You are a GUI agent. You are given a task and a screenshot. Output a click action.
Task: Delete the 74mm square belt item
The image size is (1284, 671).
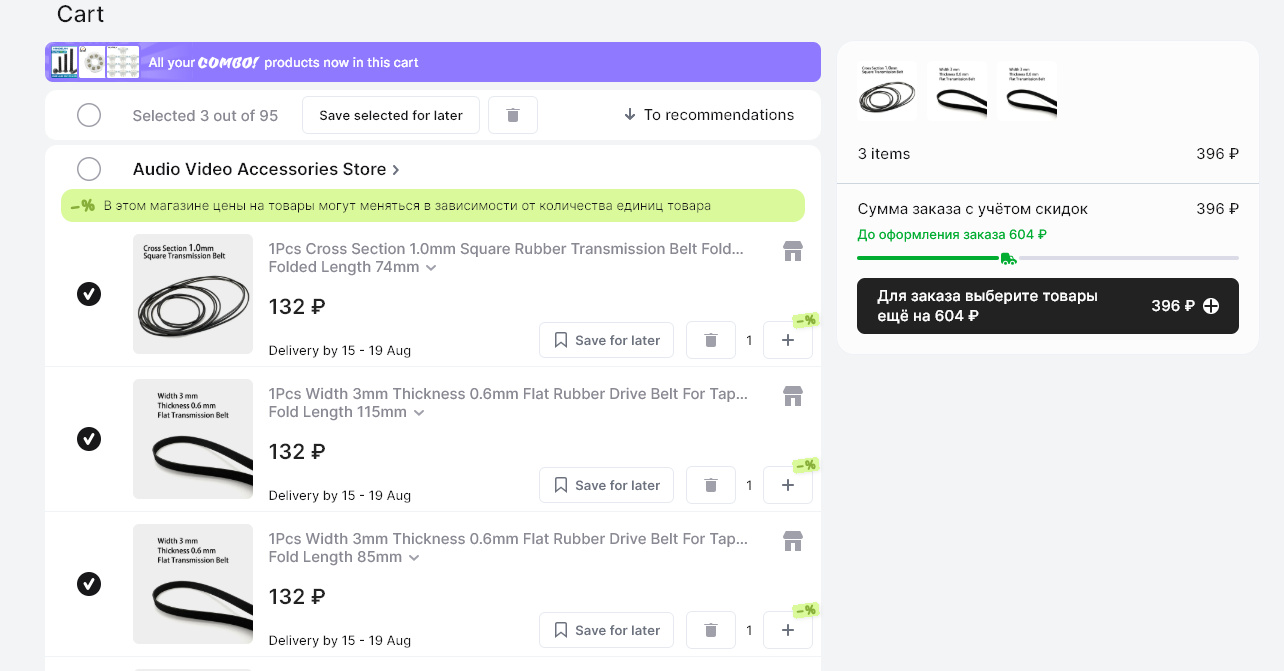pos(711,340)
